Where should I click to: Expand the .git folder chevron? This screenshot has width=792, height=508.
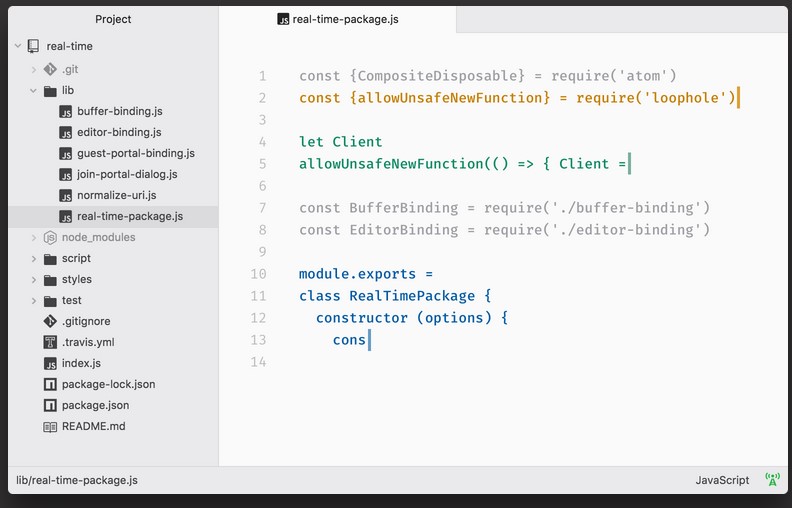(34, 70)
